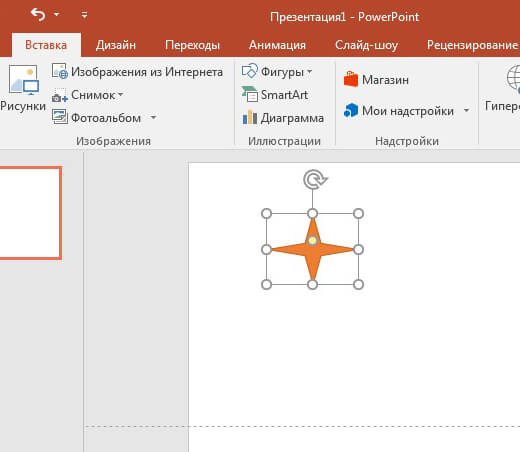Screen dimensions: 520x452
Task: Open the Переходы ribbon tab
Action: (x=192, y=45)
